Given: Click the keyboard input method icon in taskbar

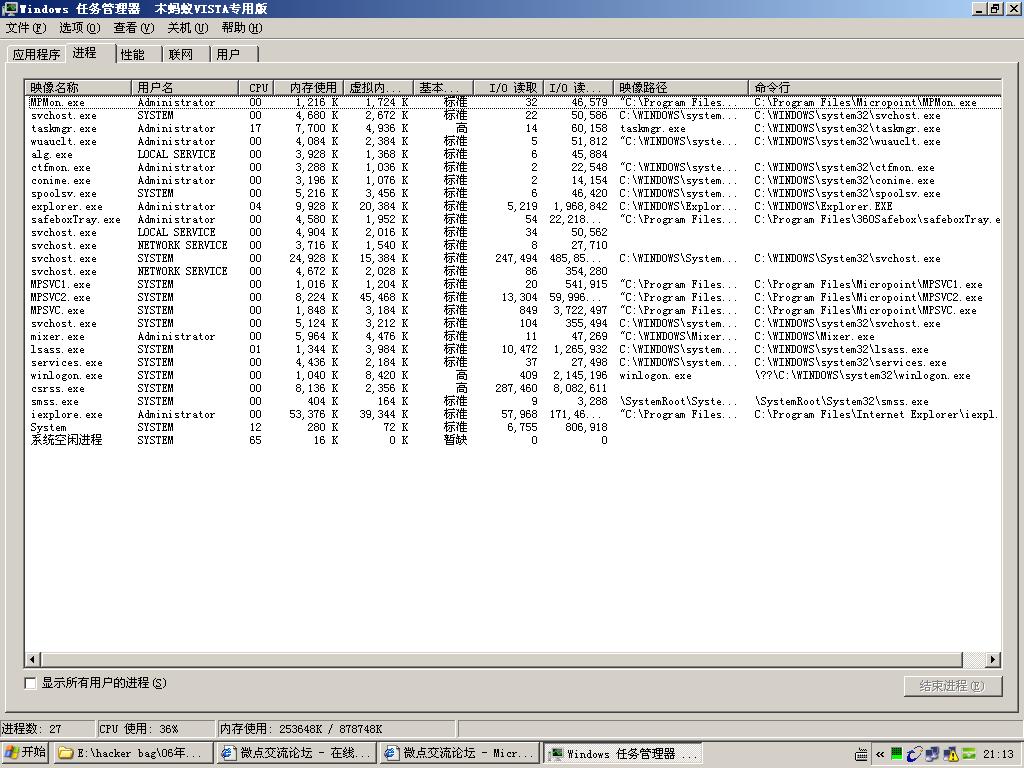Looking at the screenshot, I should (x=861, y=754).
